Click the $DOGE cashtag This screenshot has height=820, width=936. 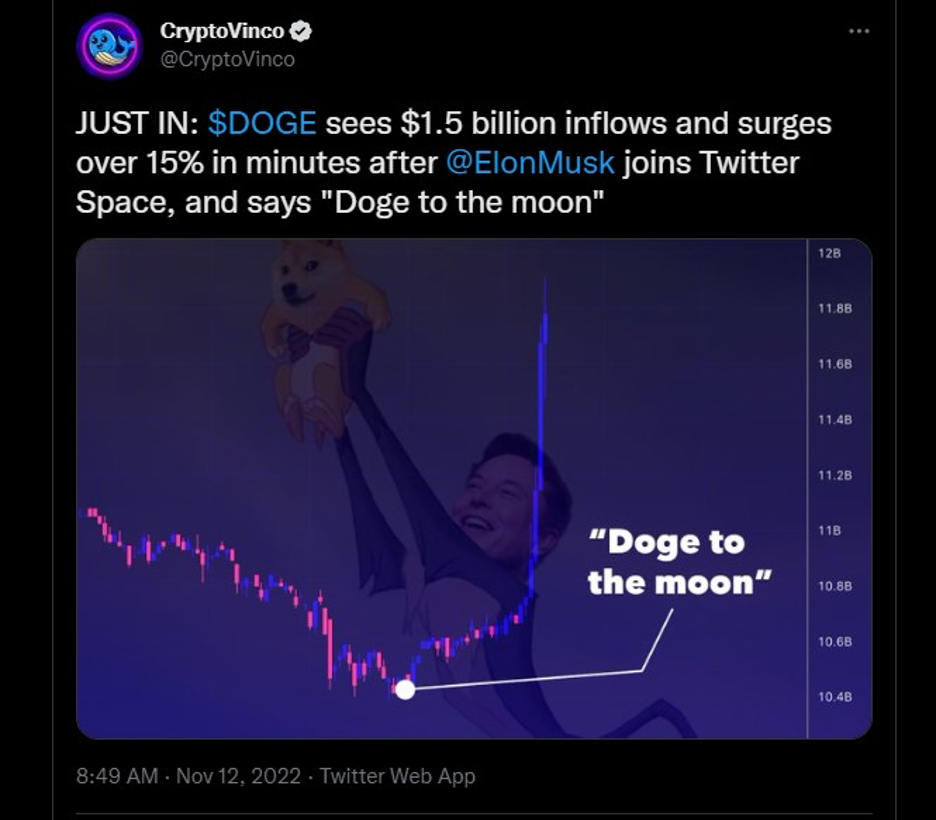coord(262,124)
